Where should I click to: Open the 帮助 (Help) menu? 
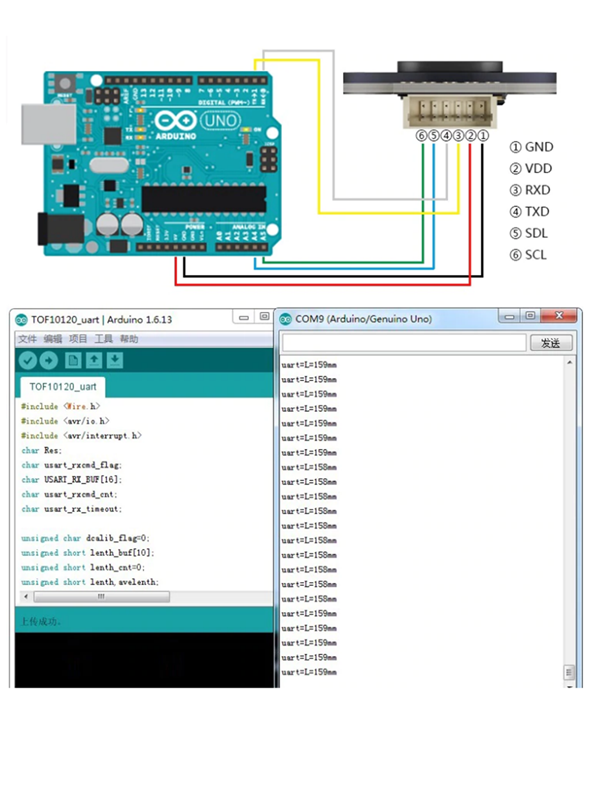129,339
